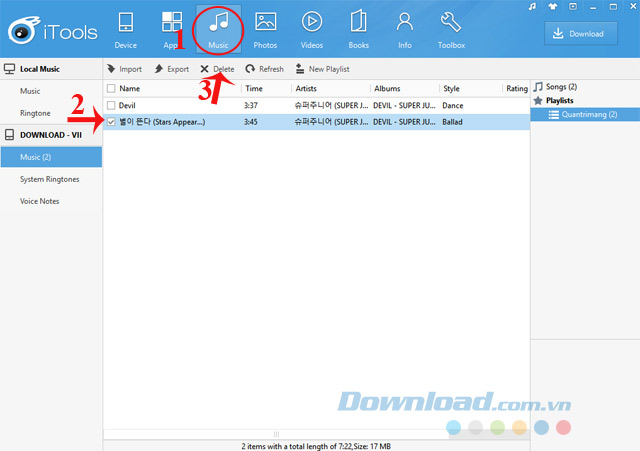This screenshot has height=451, width=640.
Task: Open the Device section icon
Action: [x=125, y=22]
